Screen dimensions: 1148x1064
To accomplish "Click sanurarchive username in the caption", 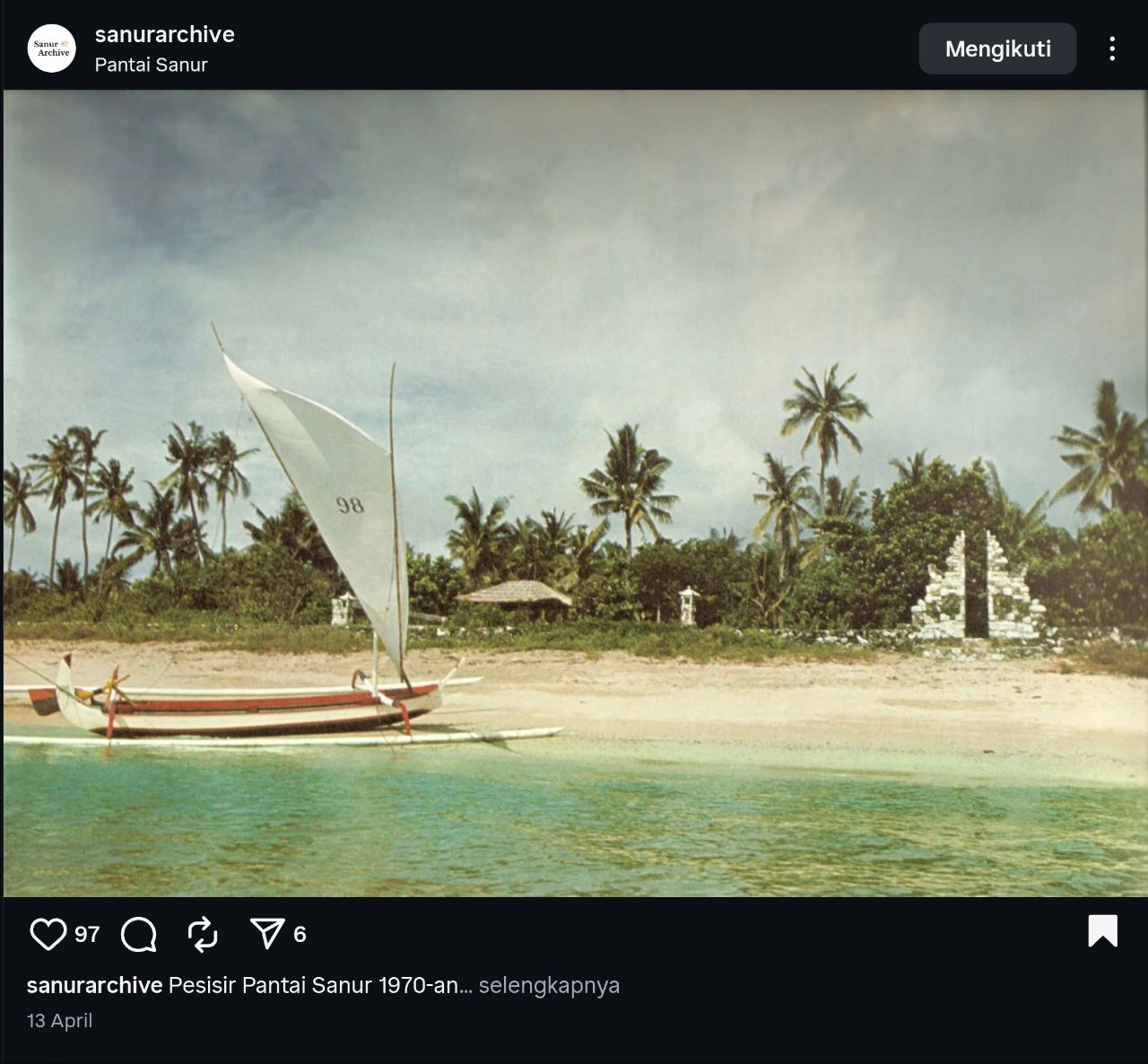I will click(94, 985).
